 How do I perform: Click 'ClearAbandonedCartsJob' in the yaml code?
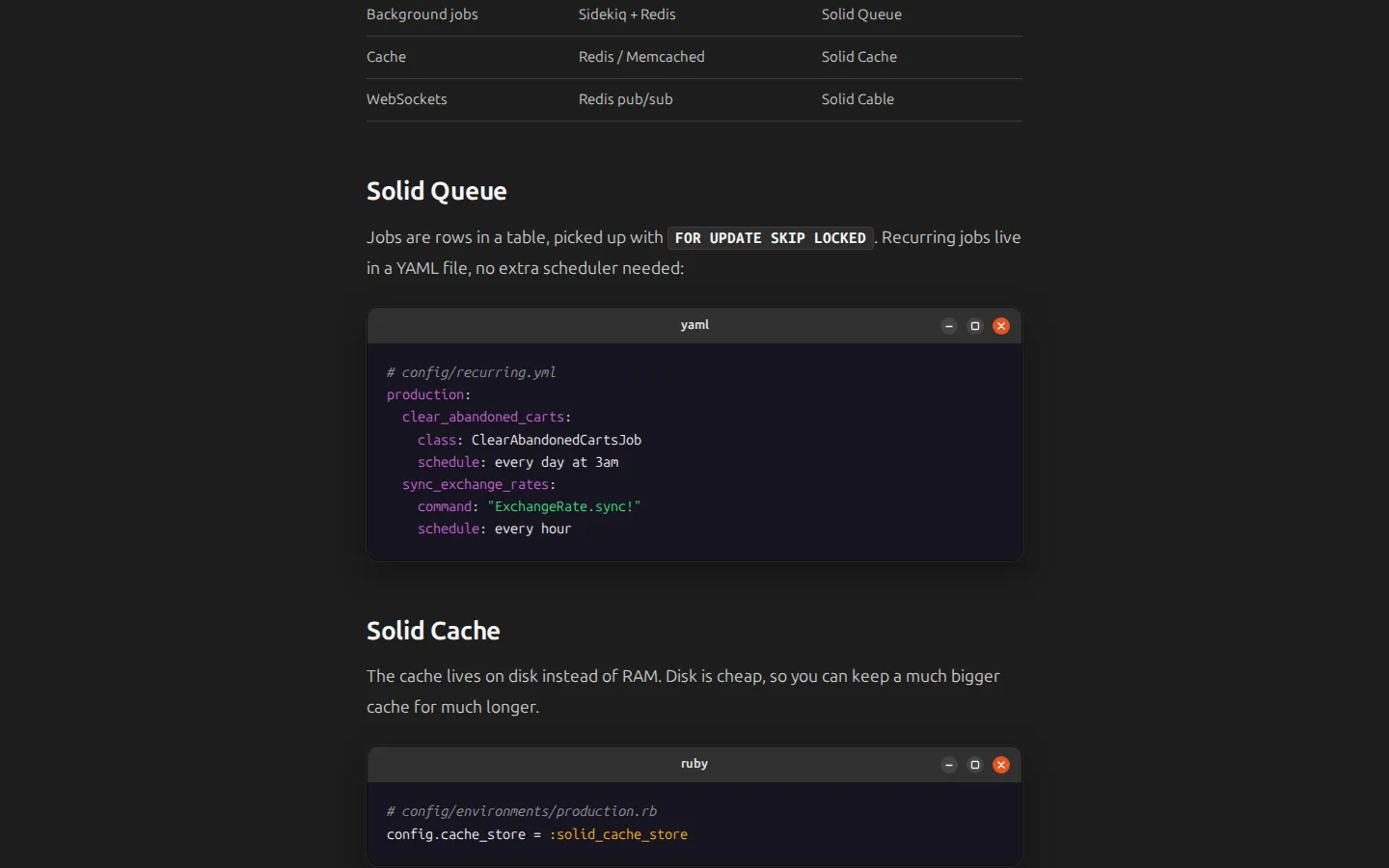tap(557, 440)
